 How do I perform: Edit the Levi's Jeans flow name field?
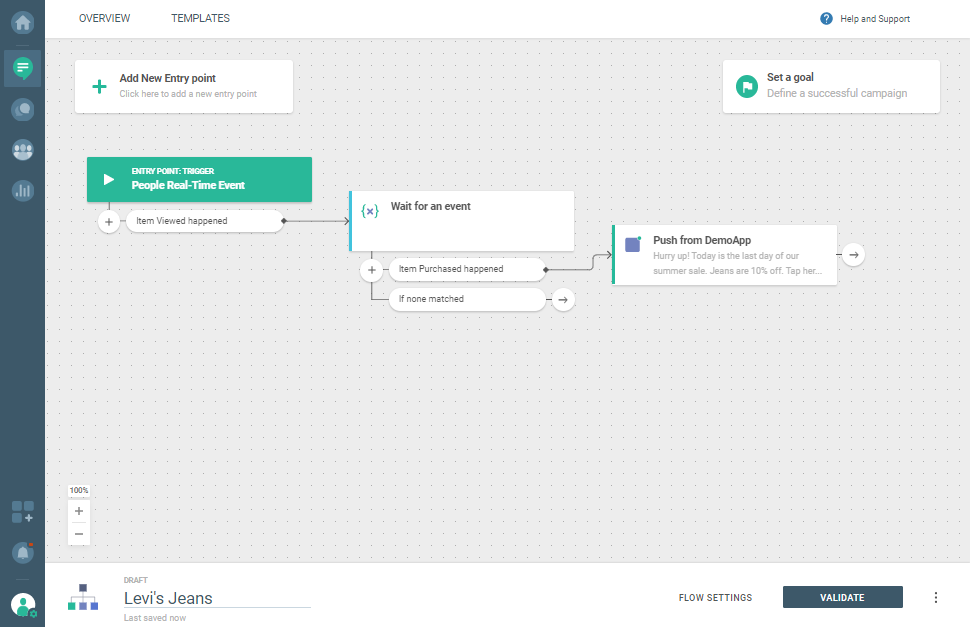[216, 598]
